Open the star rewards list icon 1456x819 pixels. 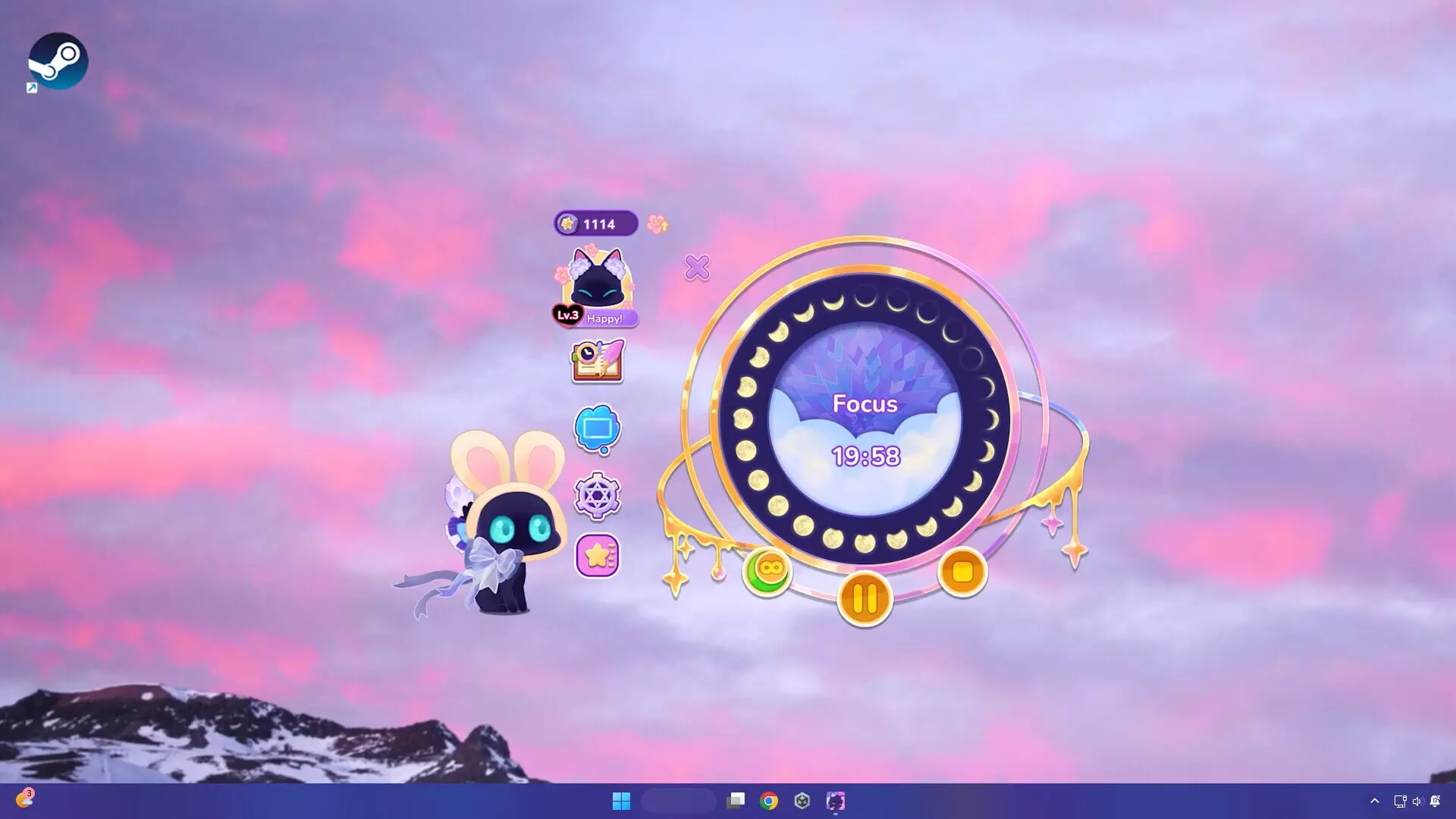pos(597,557)
